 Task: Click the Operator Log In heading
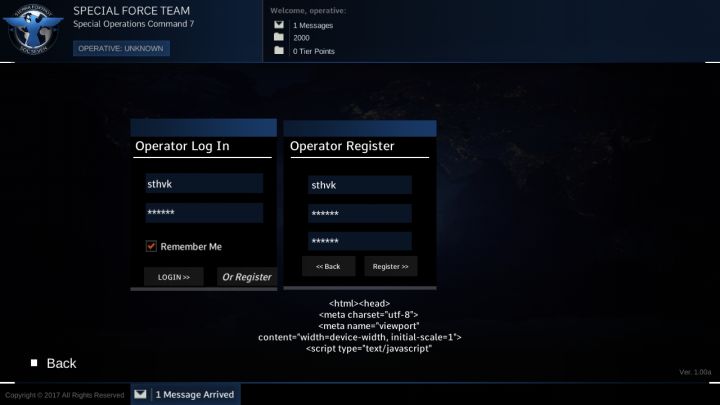pos(182,146)
